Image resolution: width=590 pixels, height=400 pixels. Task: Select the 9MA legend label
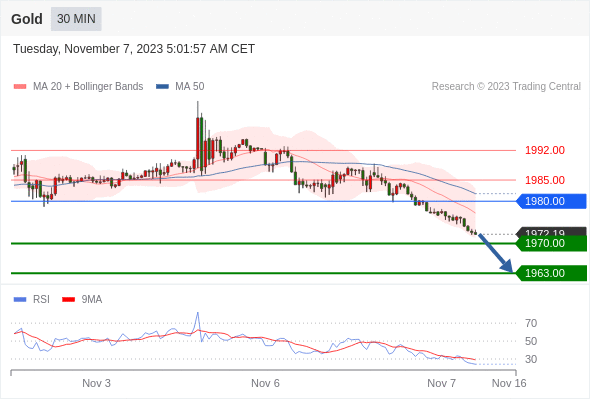coord(92,300)
